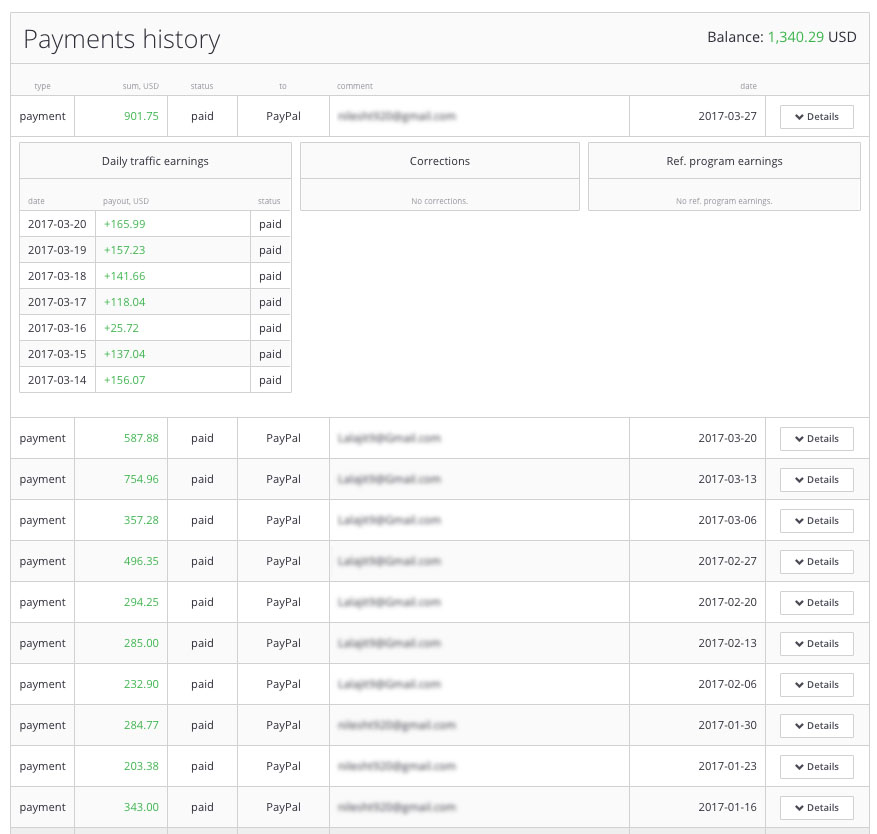Open Details for the 2017-02-13 payment
Viewport: 877px width, 834px height.
coord(817,644)
